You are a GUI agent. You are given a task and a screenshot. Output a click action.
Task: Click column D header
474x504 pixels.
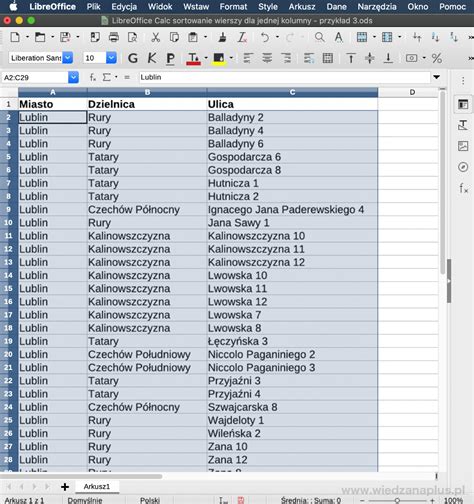[x=412, y=92]
